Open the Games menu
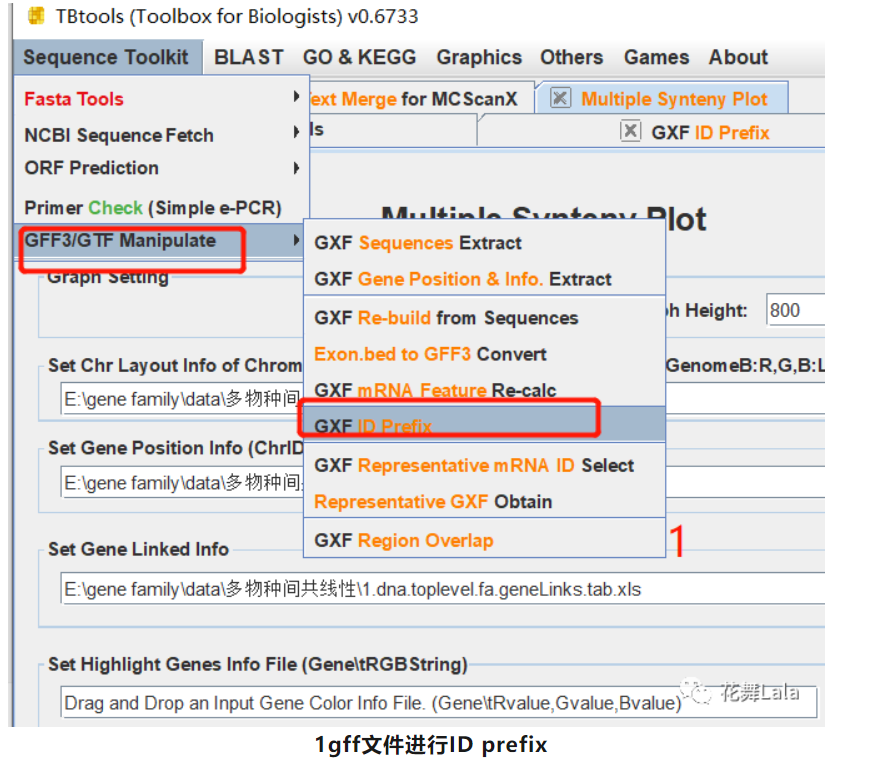 point(657,57)
